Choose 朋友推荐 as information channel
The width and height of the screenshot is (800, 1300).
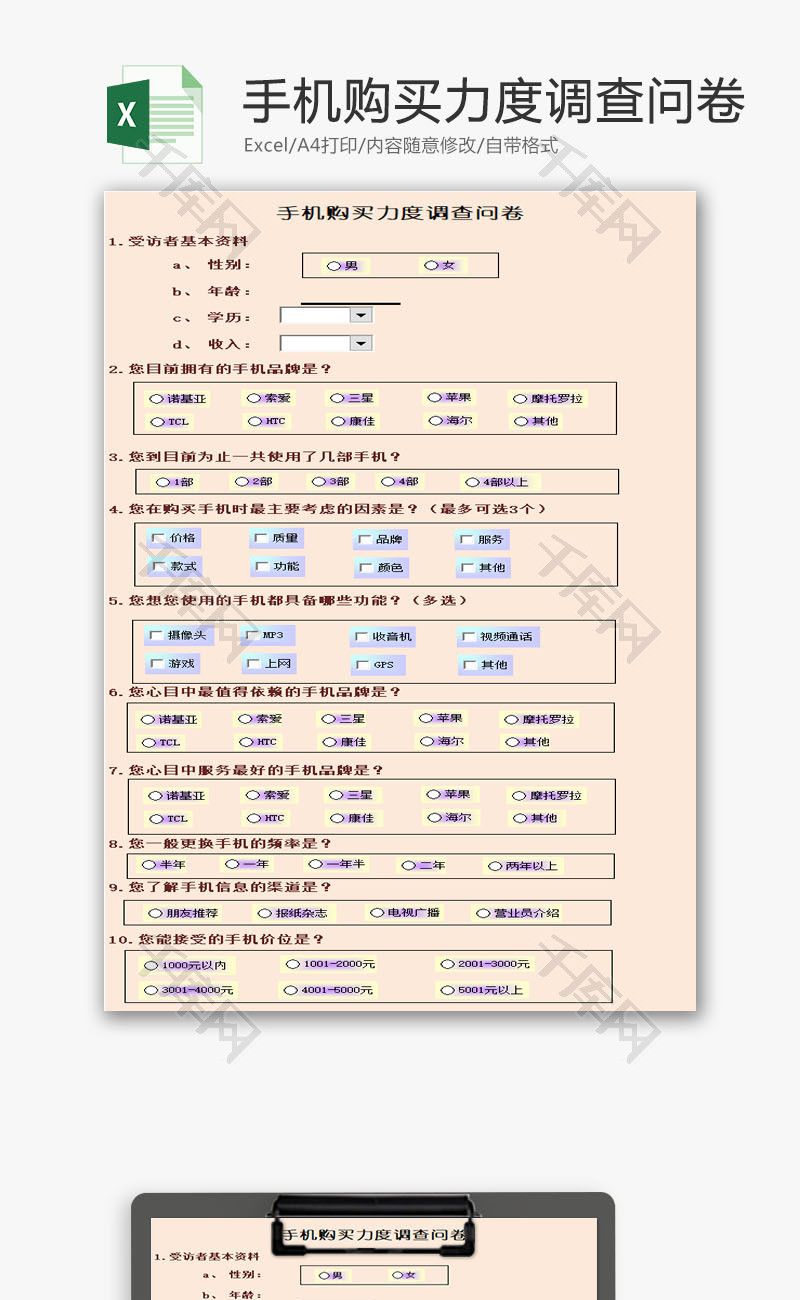click(155, 913)
